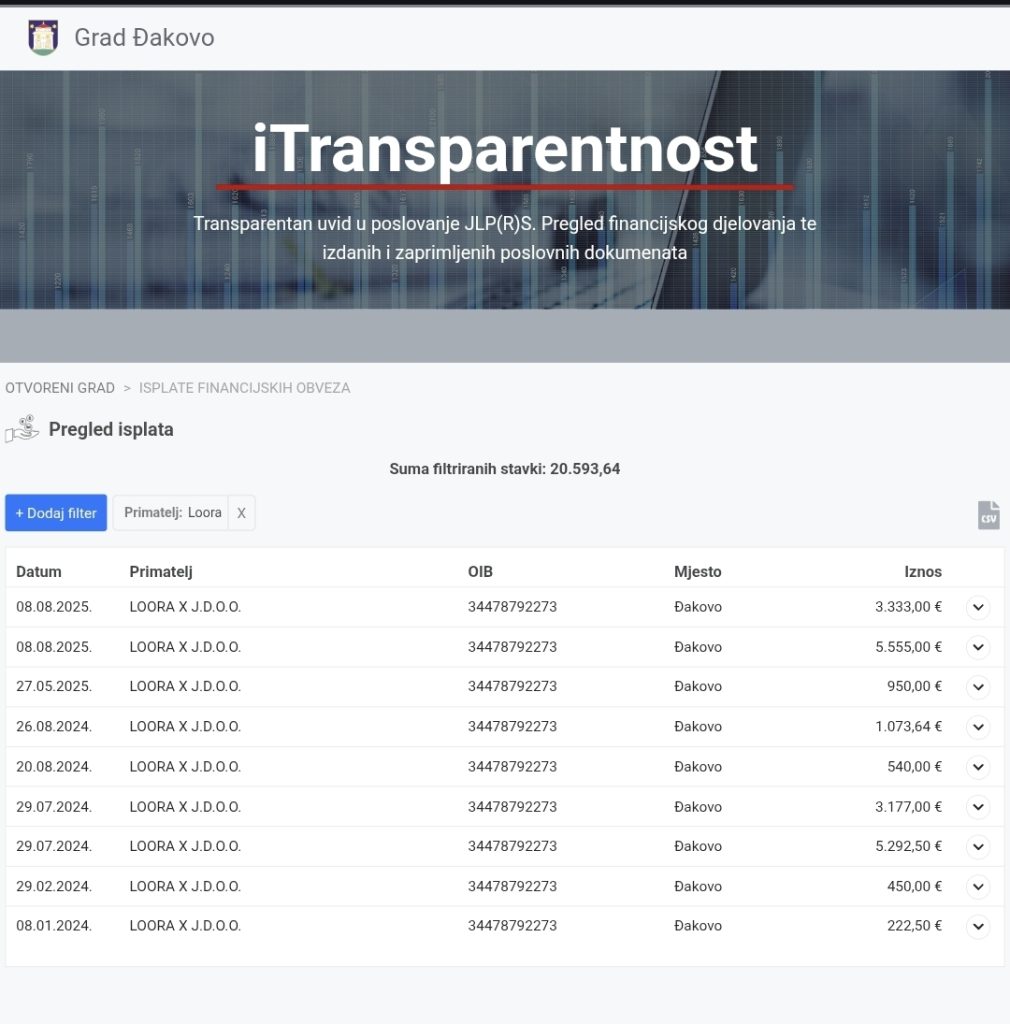
Task: Expand the 08.01.2024 payment row
Action: [x=978, y=927]
